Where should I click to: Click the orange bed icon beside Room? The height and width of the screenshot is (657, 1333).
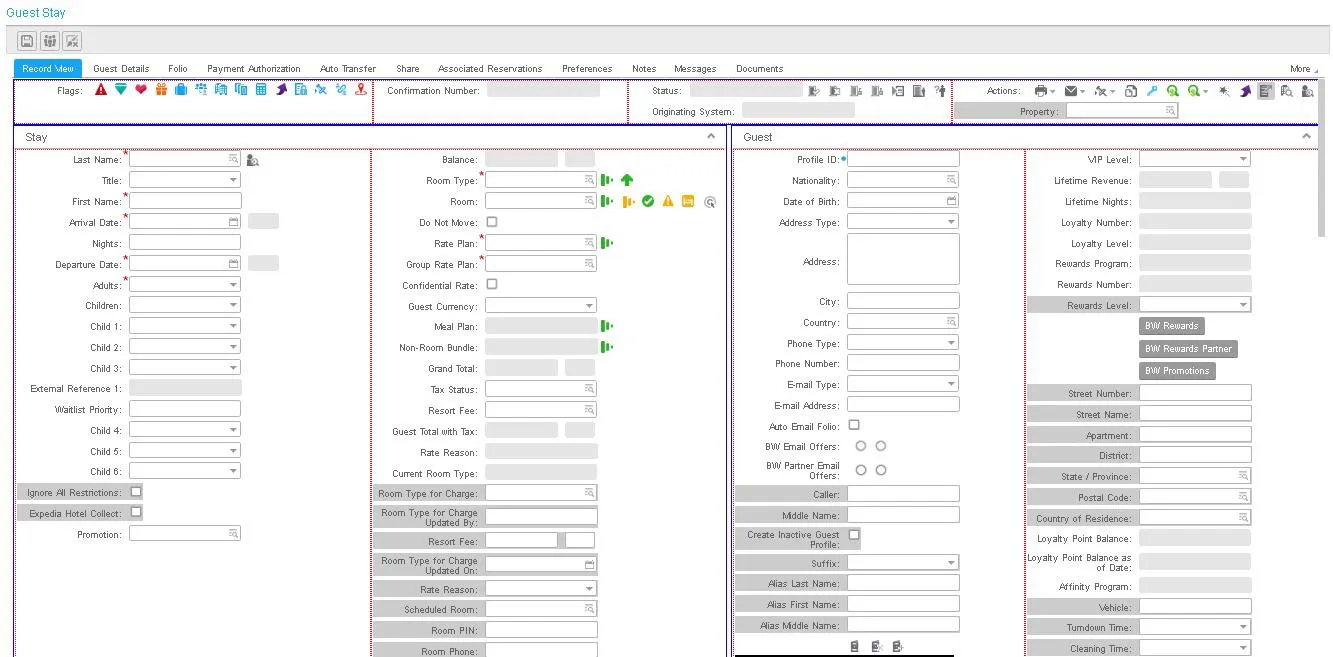tap(688, 201)
